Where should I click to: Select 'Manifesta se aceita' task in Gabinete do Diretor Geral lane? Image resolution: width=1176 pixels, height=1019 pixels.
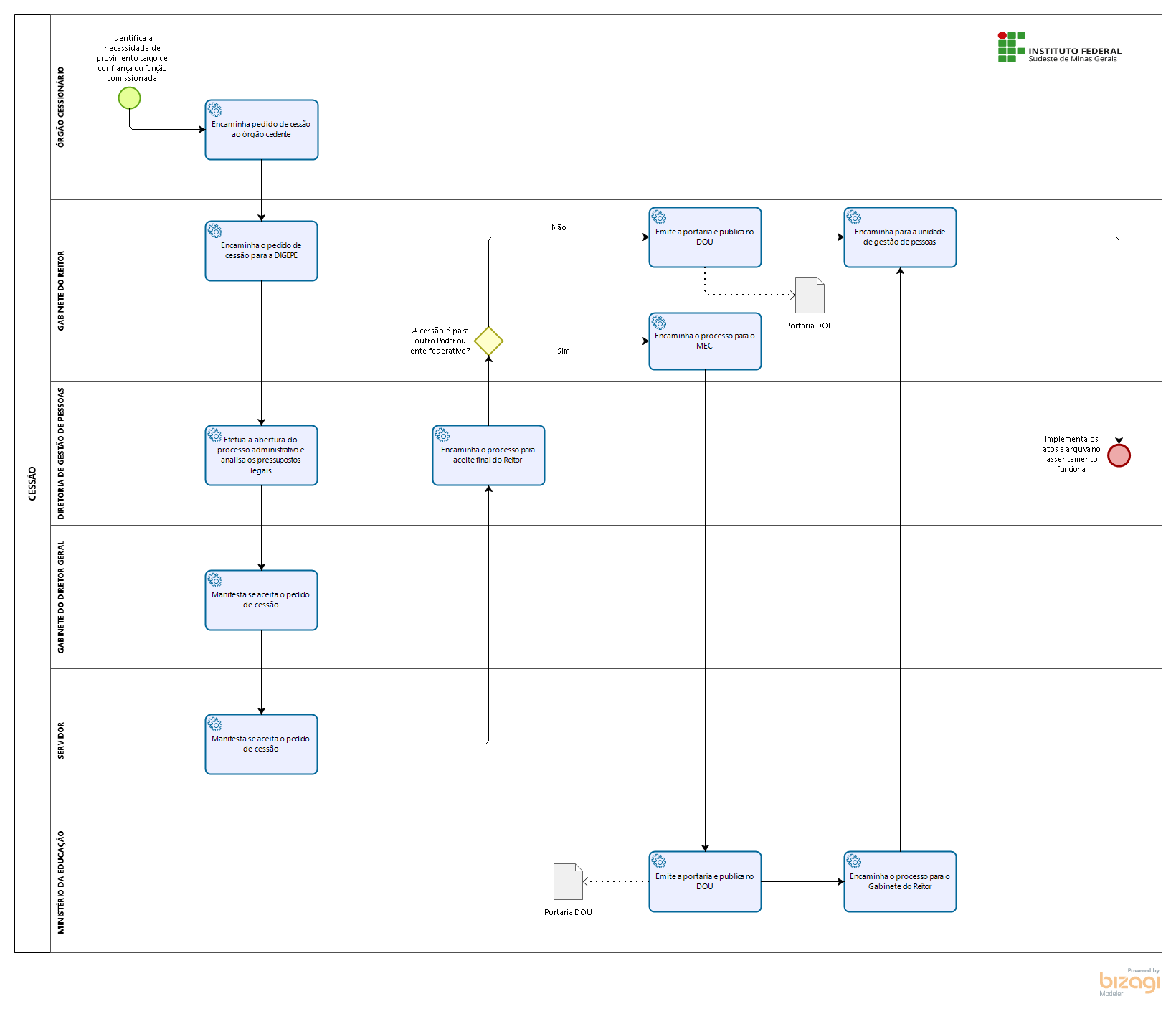pos(261,600)
